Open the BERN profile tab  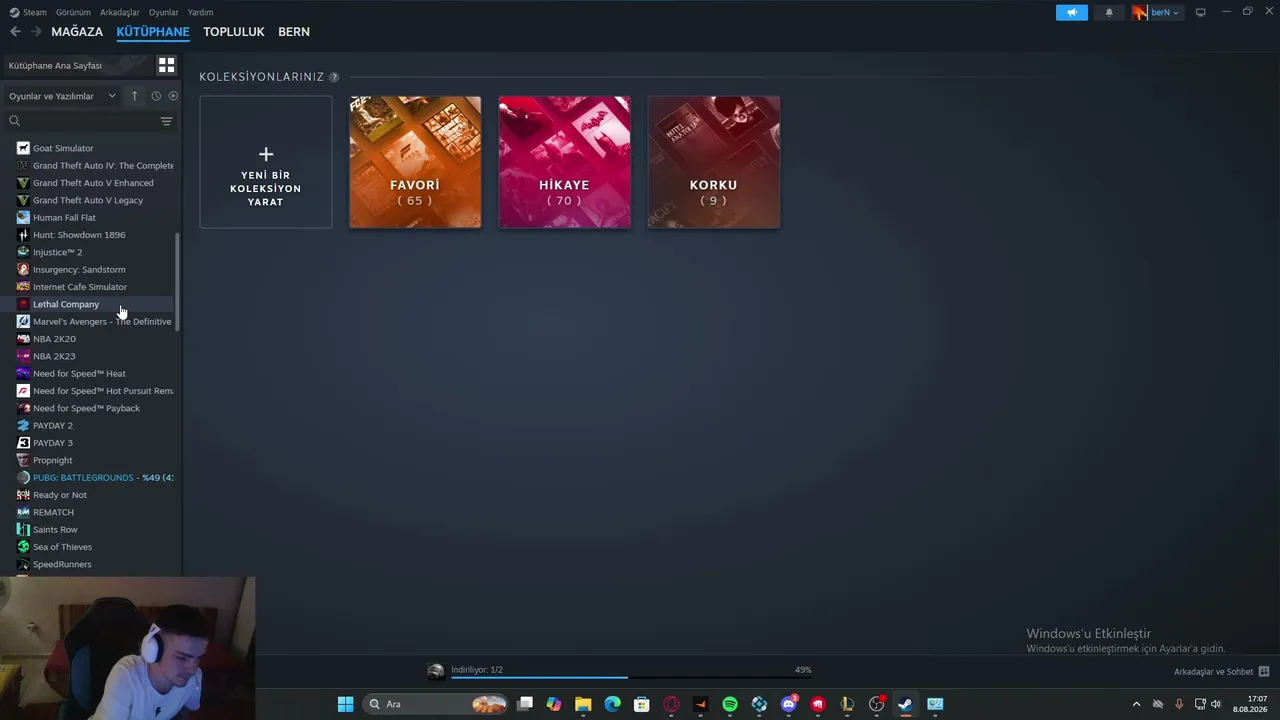click(x=294, y=32)
